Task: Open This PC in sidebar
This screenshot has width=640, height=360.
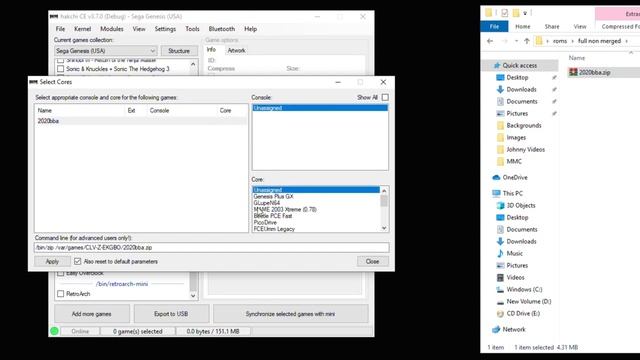Action: pyautogui.click(x=512, y=193)
